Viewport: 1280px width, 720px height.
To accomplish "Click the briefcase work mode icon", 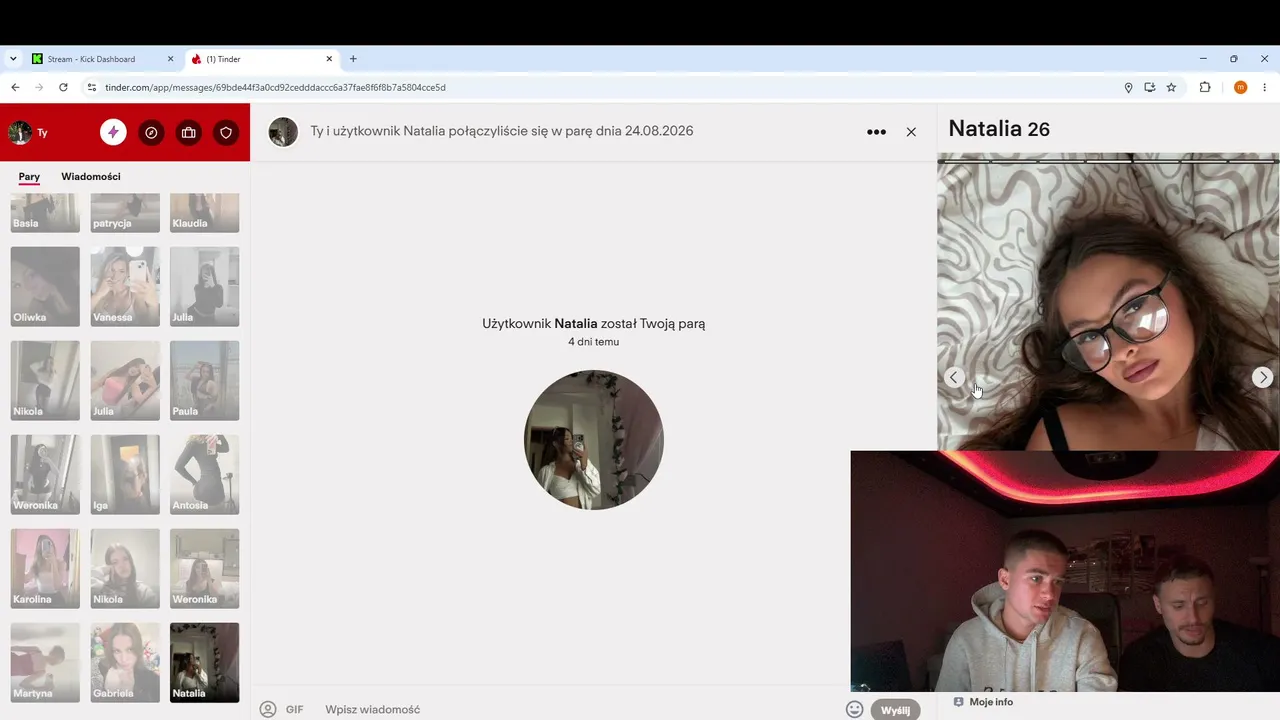I will [188, 132].
